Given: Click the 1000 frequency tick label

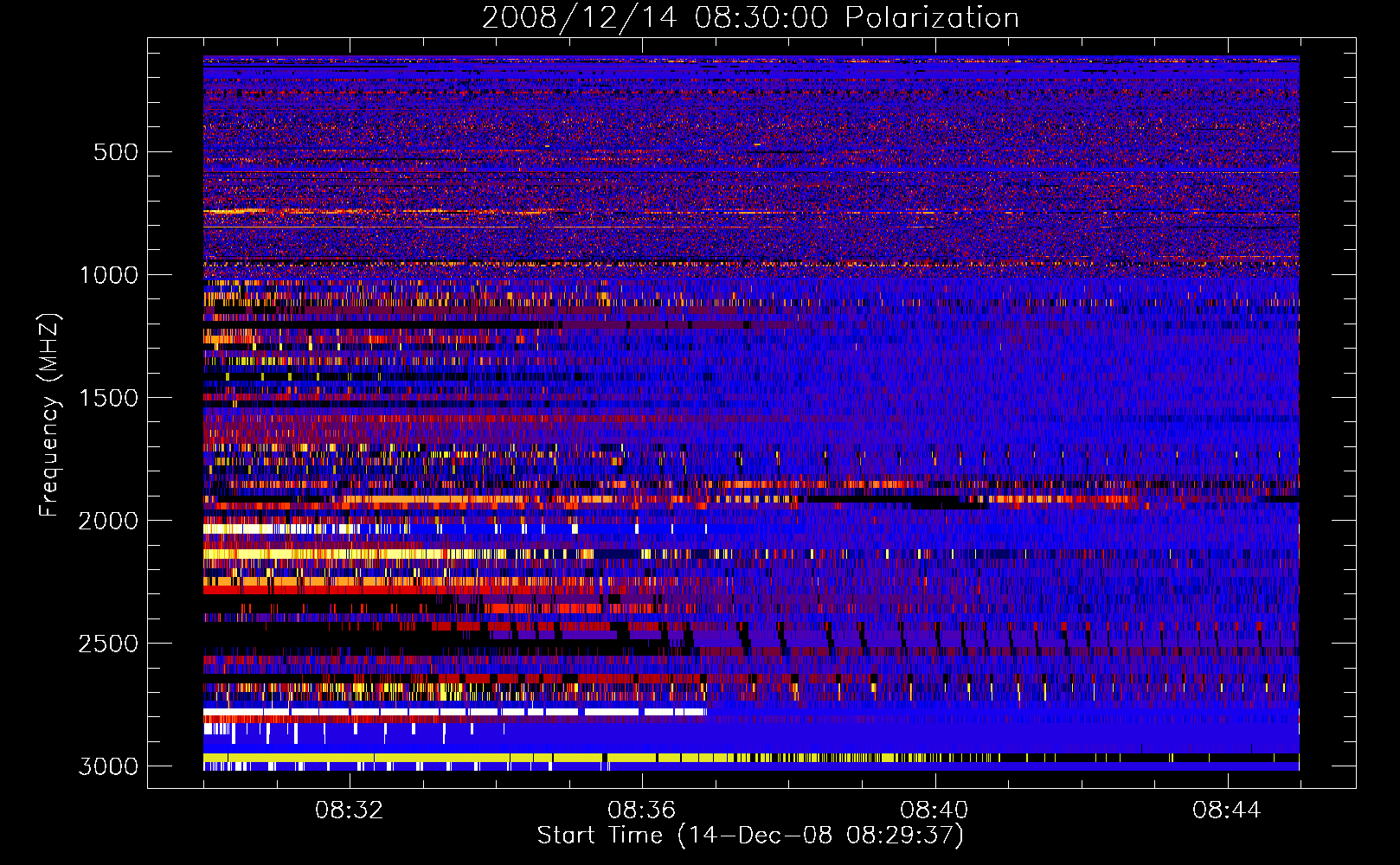Looking at the screenshot, I should coord(108,275).
